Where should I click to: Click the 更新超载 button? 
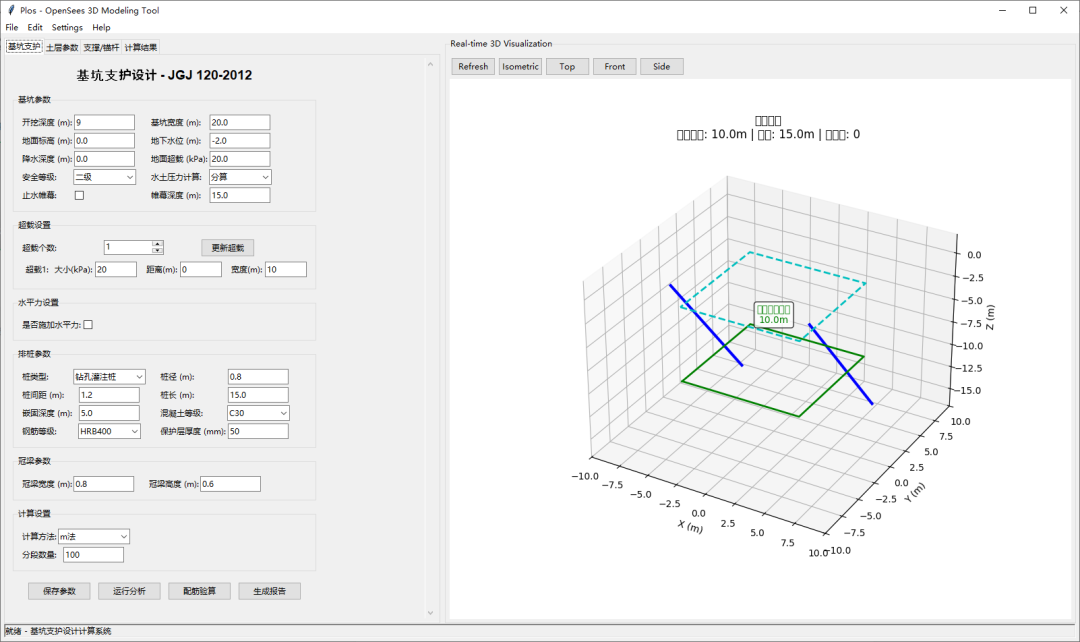(x=228, y=248)
